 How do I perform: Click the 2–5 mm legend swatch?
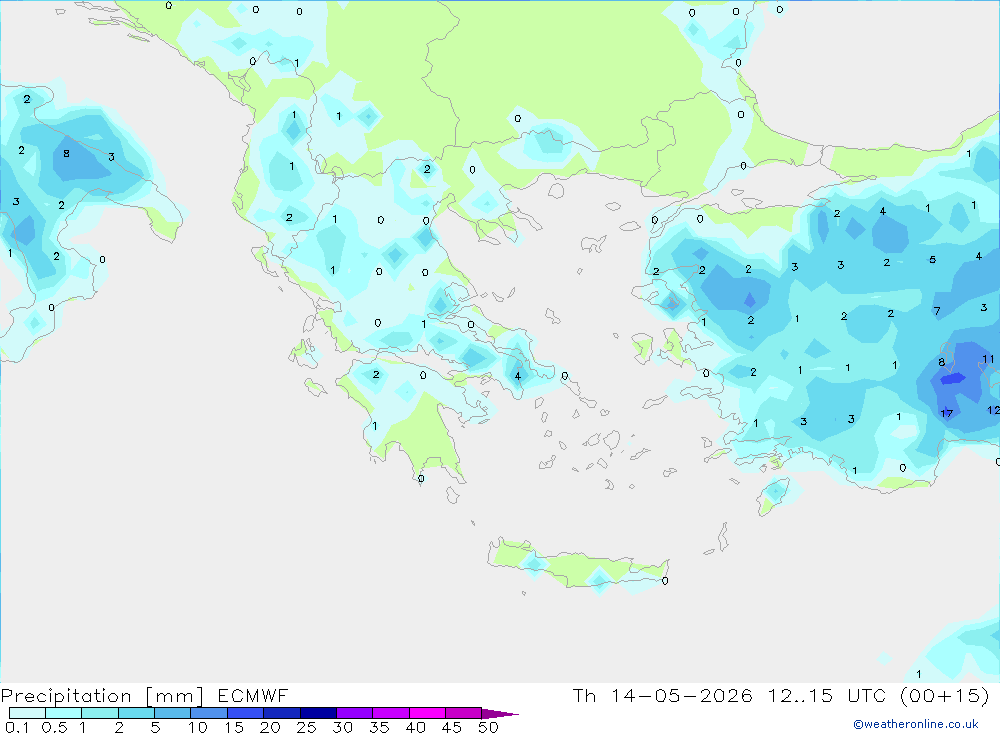(136, 713)
